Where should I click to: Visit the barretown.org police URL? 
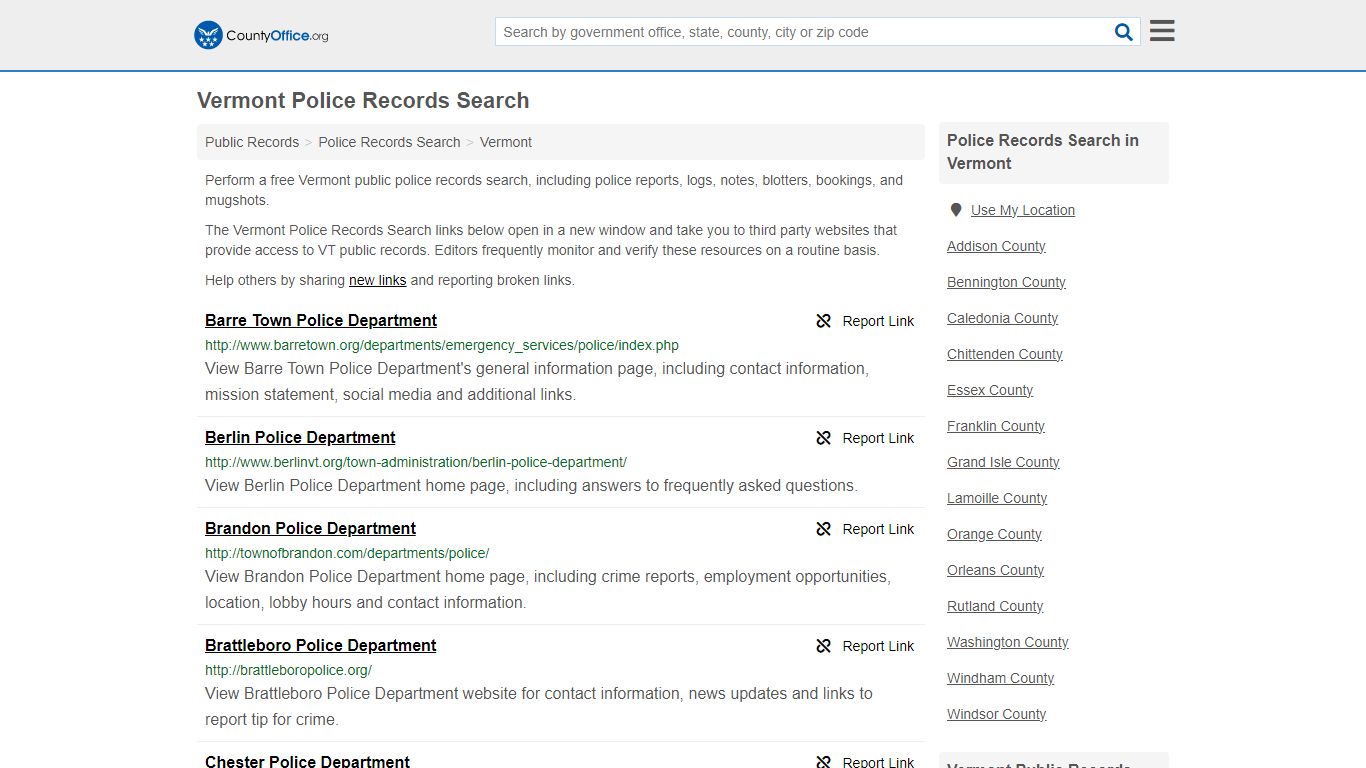click(x=442, y=345)
